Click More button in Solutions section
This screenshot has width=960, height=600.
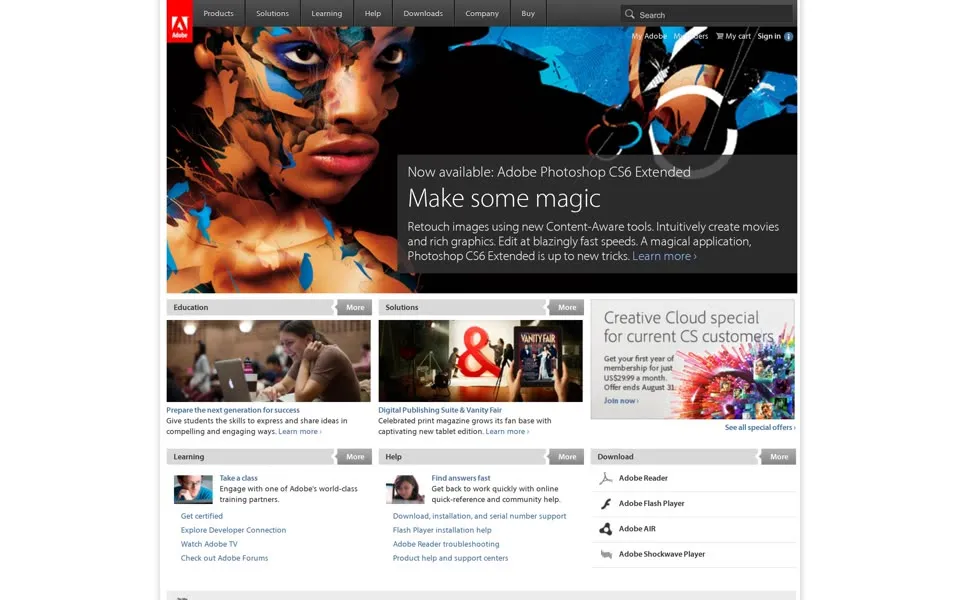coord(566,307)
